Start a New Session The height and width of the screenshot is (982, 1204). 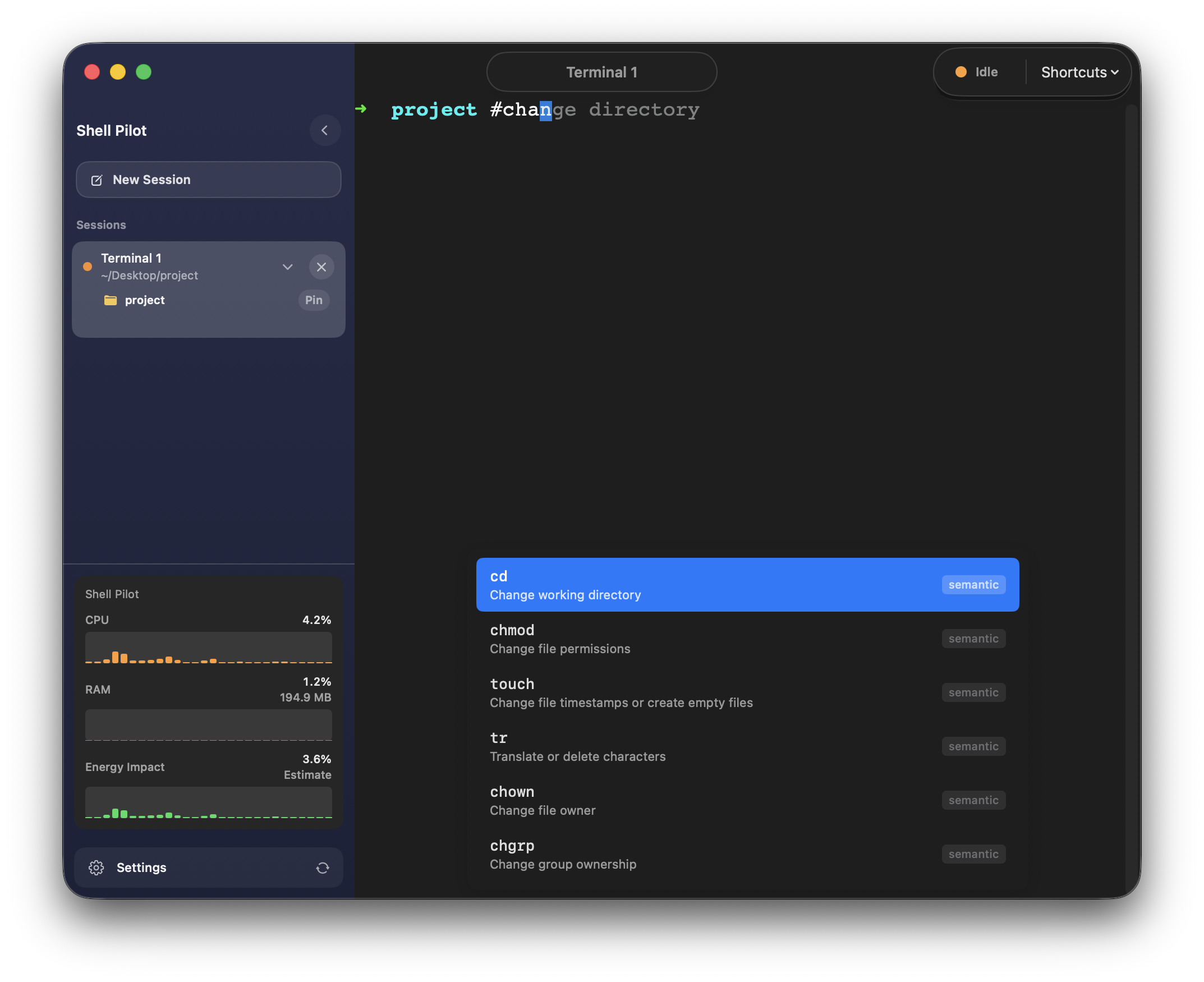pyautogui.click(x=209, y=180)
